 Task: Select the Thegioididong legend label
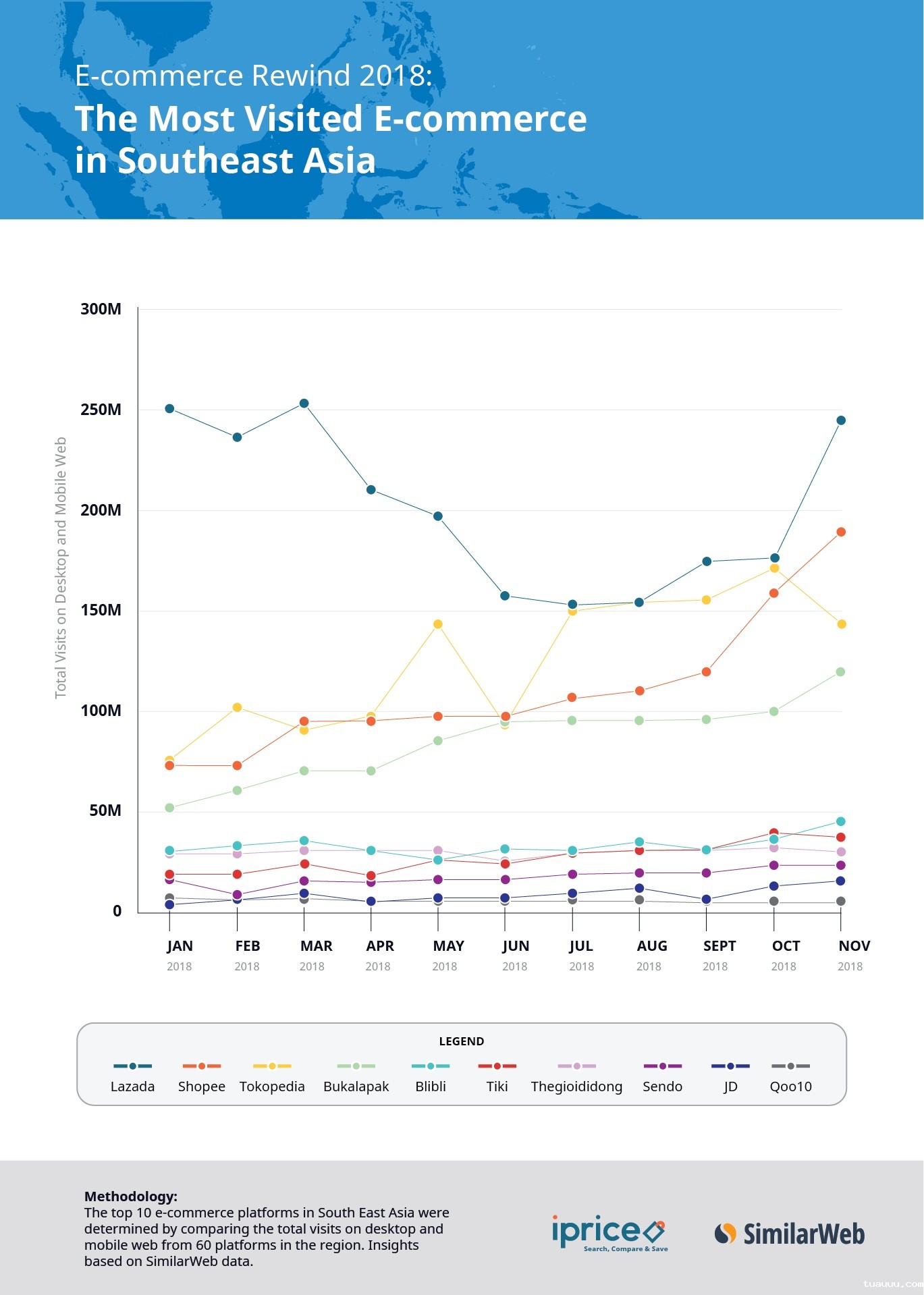point(576,1086)
